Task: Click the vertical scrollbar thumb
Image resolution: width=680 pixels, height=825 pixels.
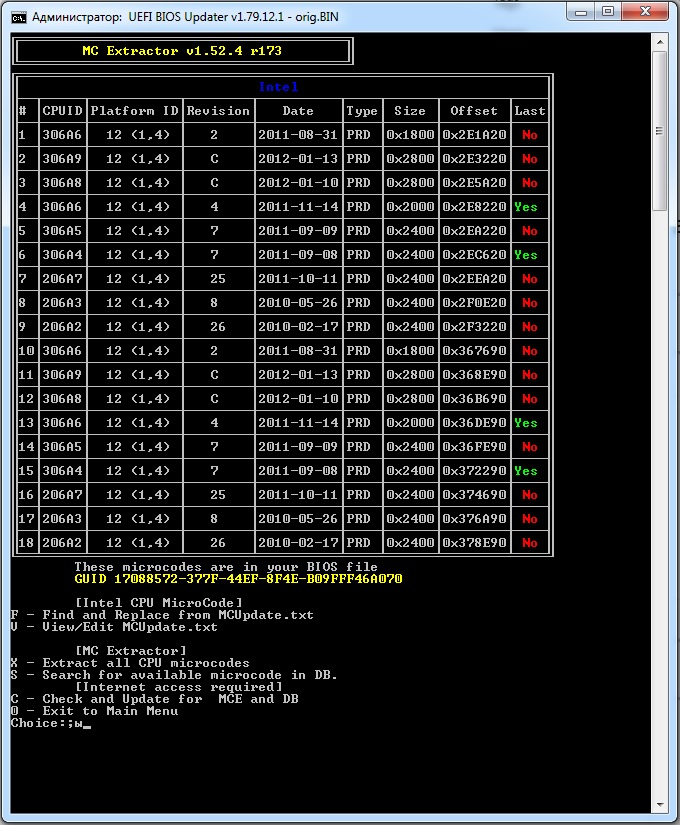Action: click(x=660, y=130)
